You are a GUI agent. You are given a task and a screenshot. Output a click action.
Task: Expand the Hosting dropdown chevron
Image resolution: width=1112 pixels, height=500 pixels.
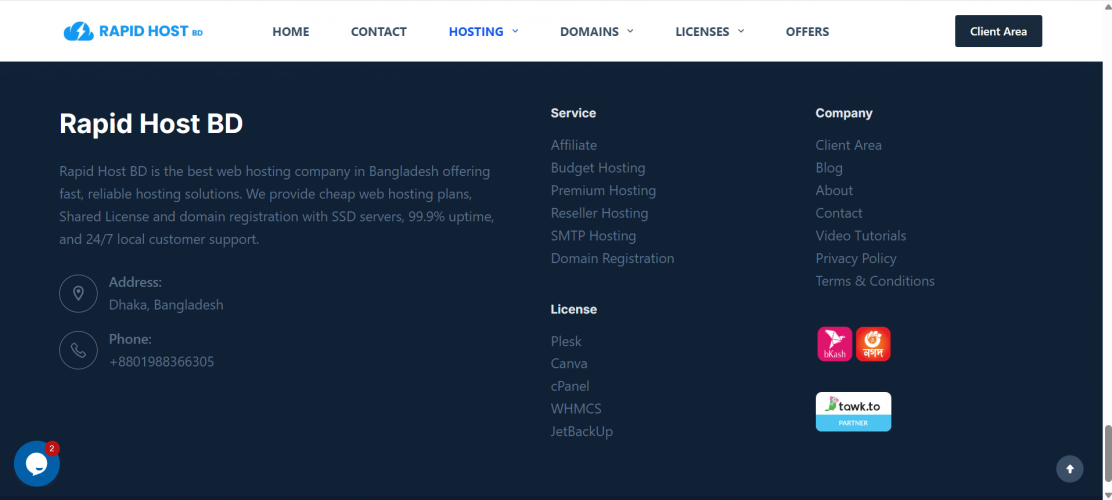pyautogui.click(x=516, y=31)
